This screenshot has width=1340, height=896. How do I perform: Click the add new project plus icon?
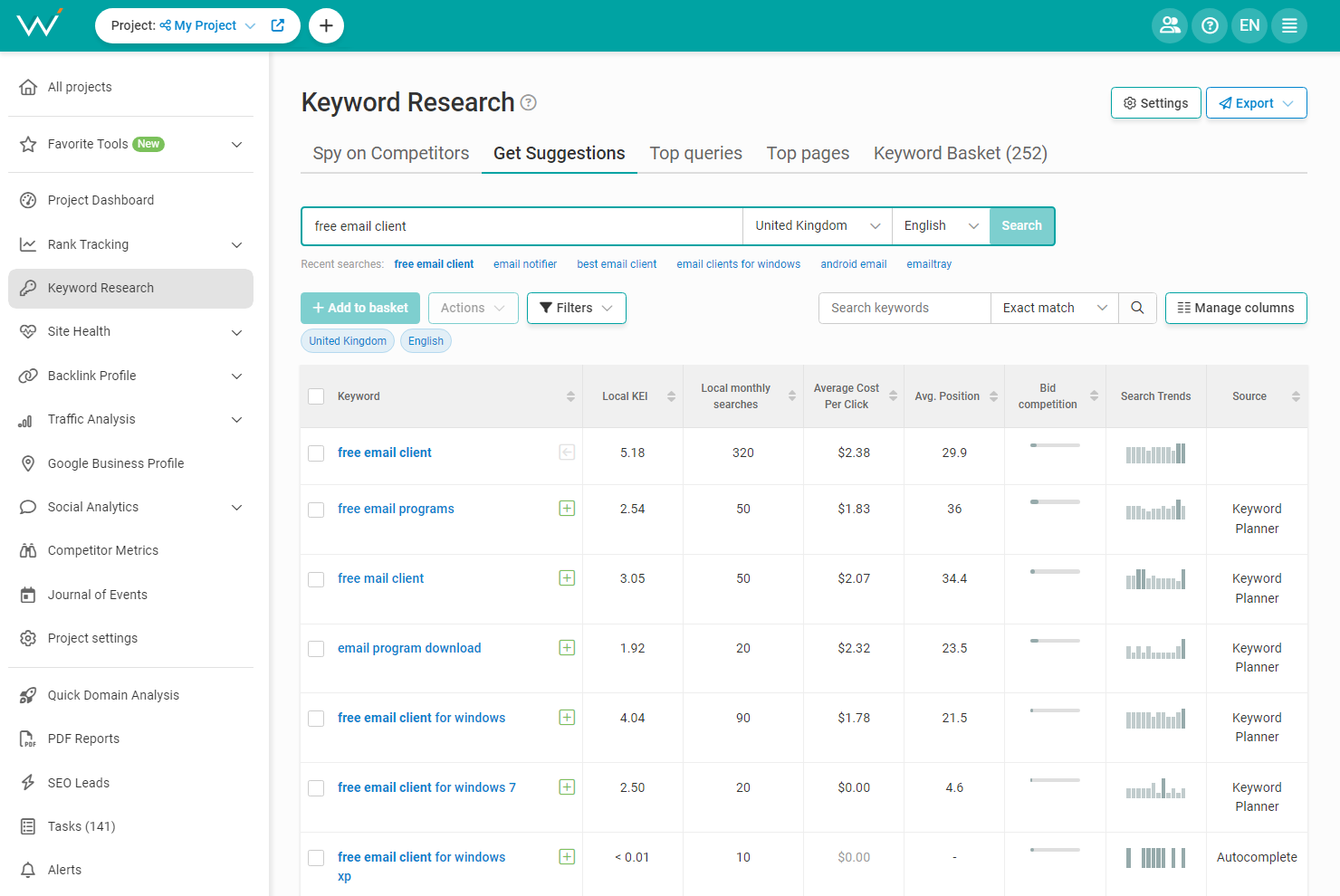point(326,25)
